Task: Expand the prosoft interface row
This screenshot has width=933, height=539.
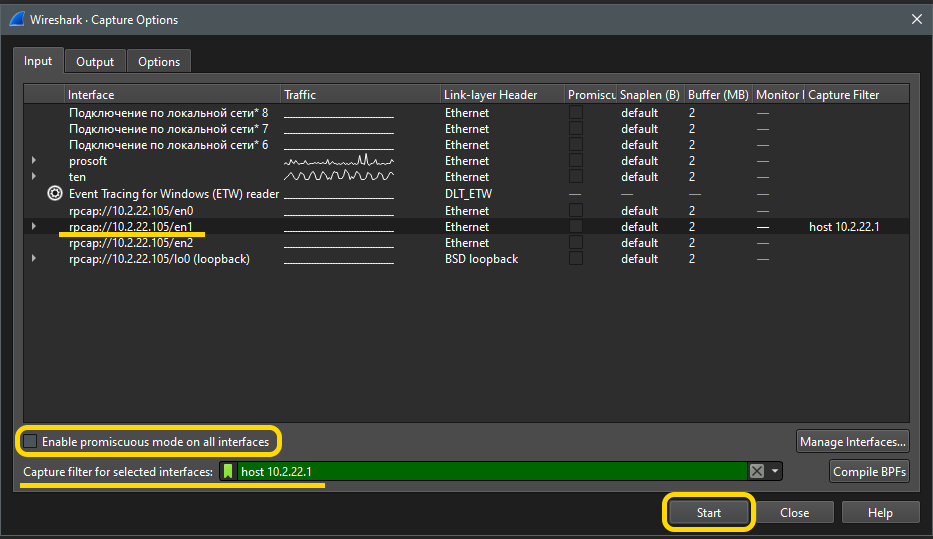Action: click(34, 161)
